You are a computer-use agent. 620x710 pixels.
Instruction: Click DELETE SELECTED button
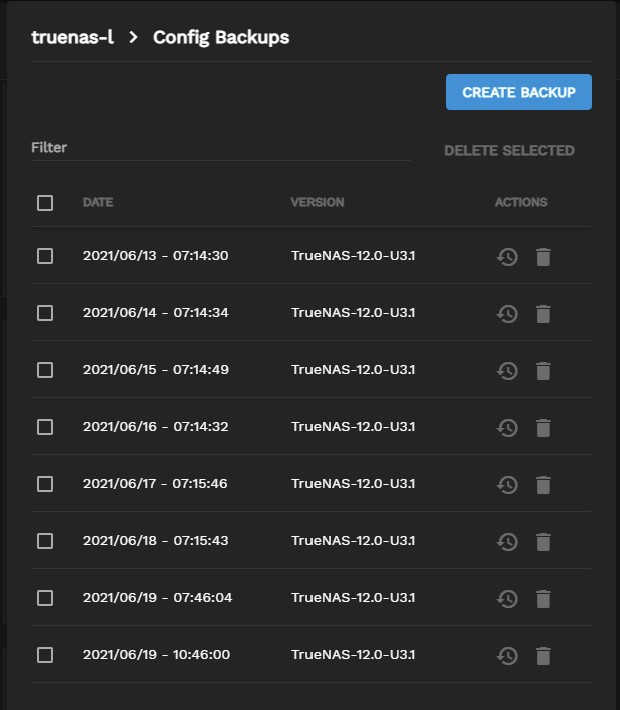(x=509, y=150)
